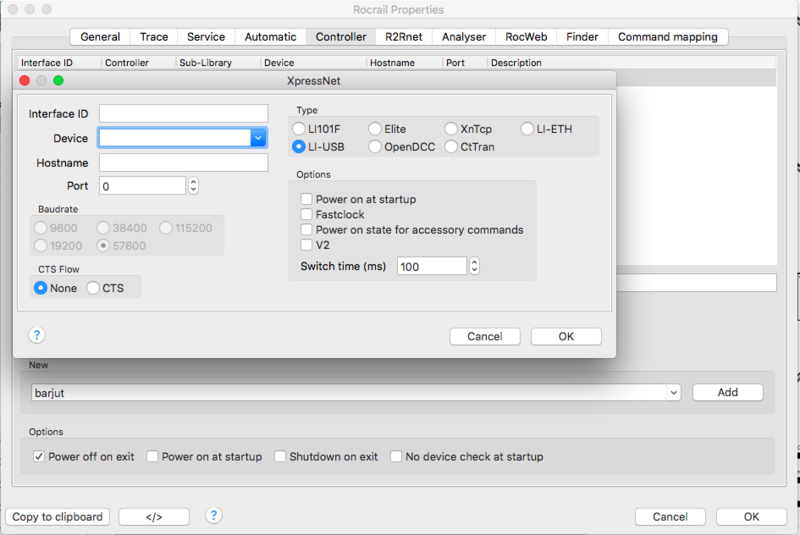Zoom the XpressNet dialog with the green button
The image size is (800, 535).
[x=59, y=81]
